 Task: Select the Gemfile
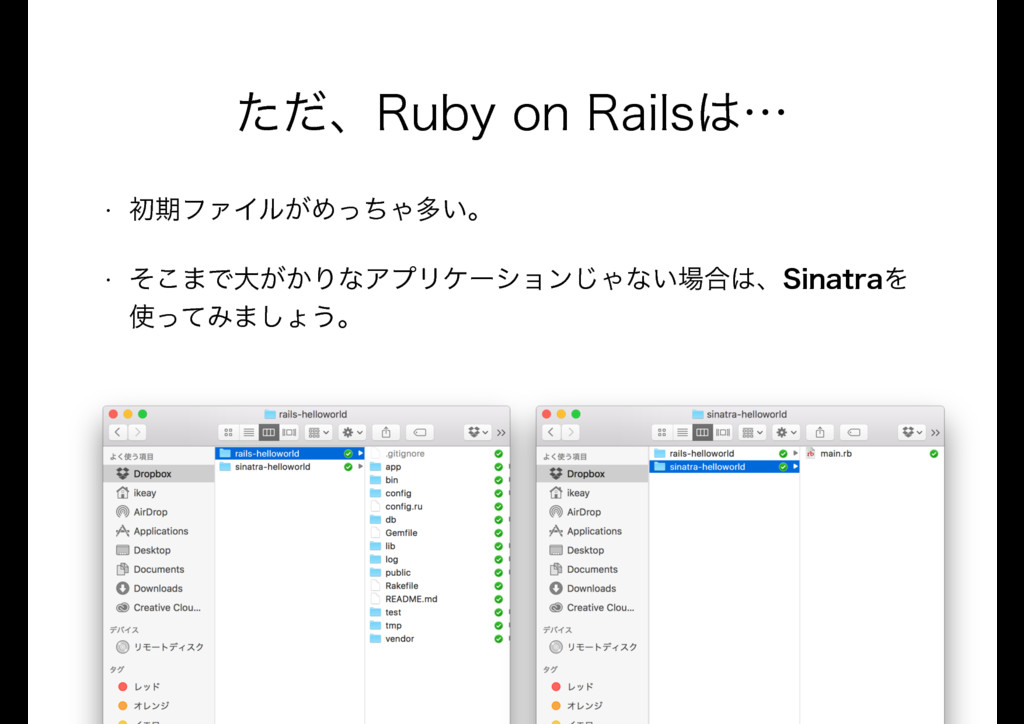pyautogui.click(x=436, y=533)
